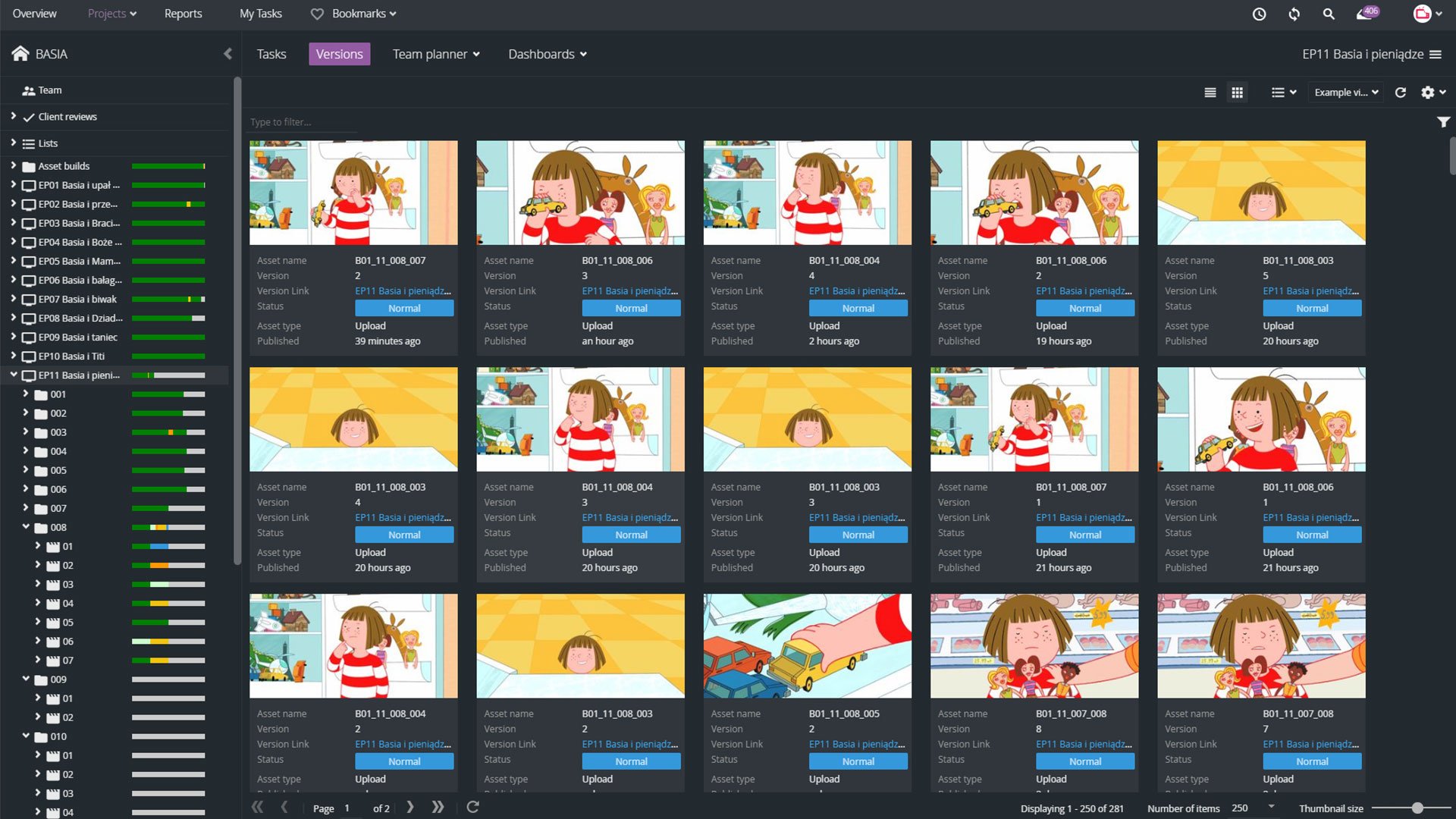
Task: Open the Example view dropdown
Action: coord(1346,93)
